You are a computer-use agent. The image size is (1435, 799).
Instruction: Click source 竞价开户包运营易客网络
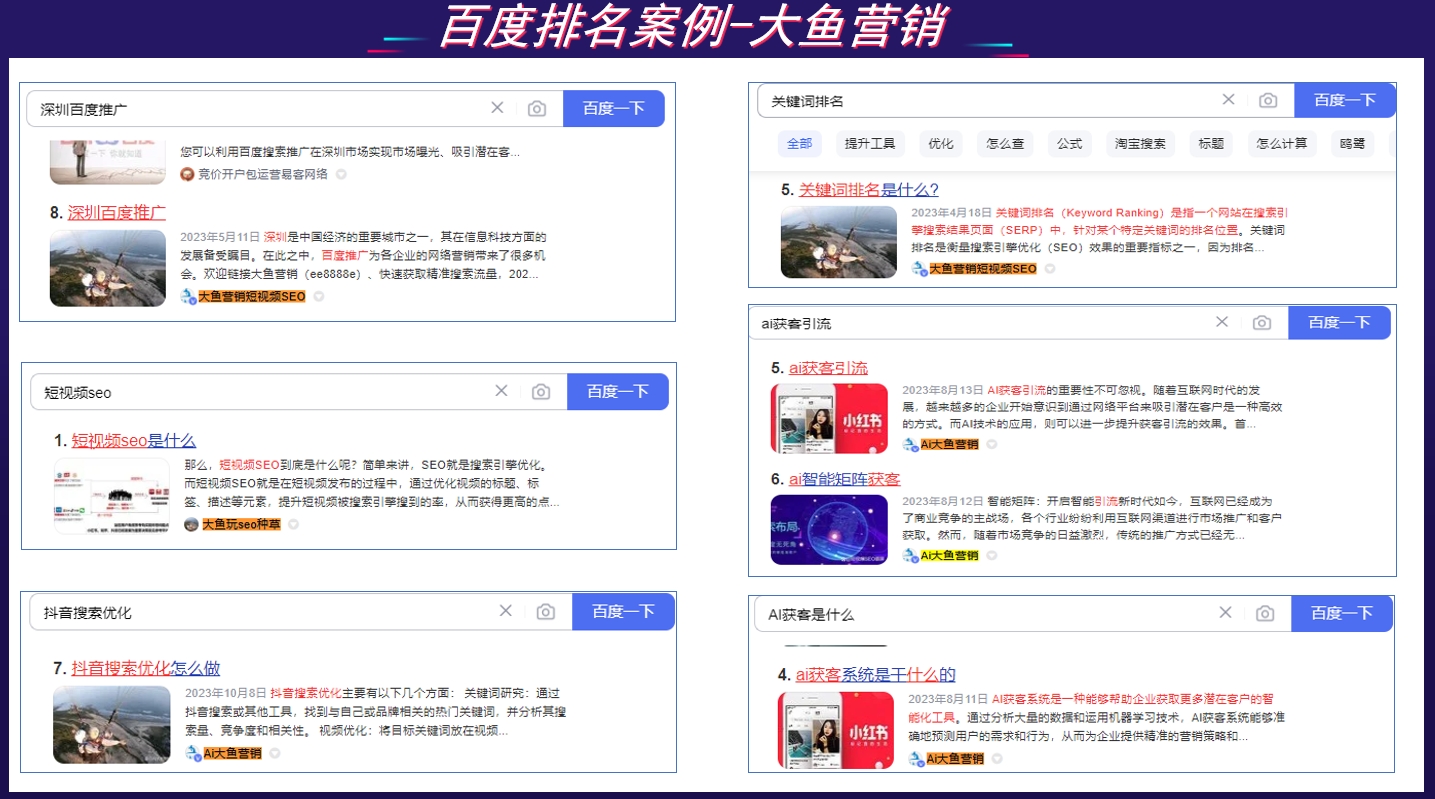(x=262, y=174)
